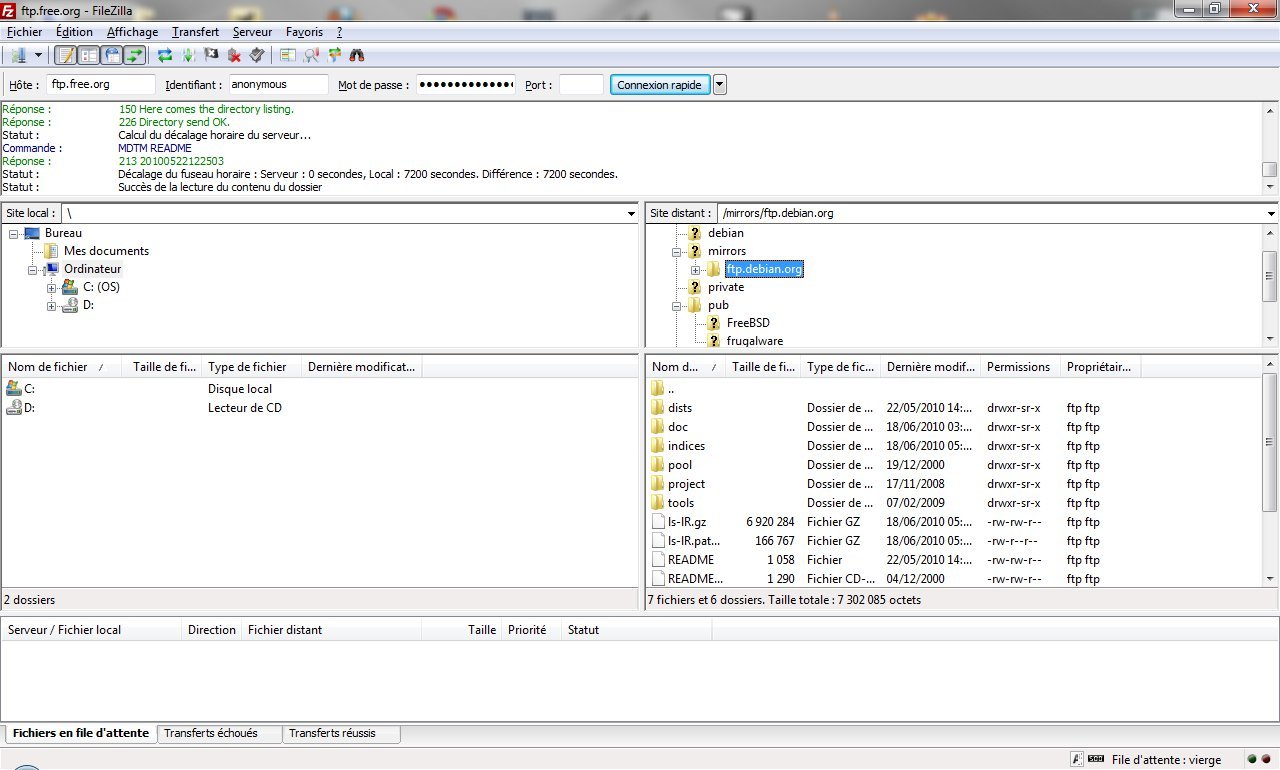Open the Site Manager icon

(x=17, y=55)
